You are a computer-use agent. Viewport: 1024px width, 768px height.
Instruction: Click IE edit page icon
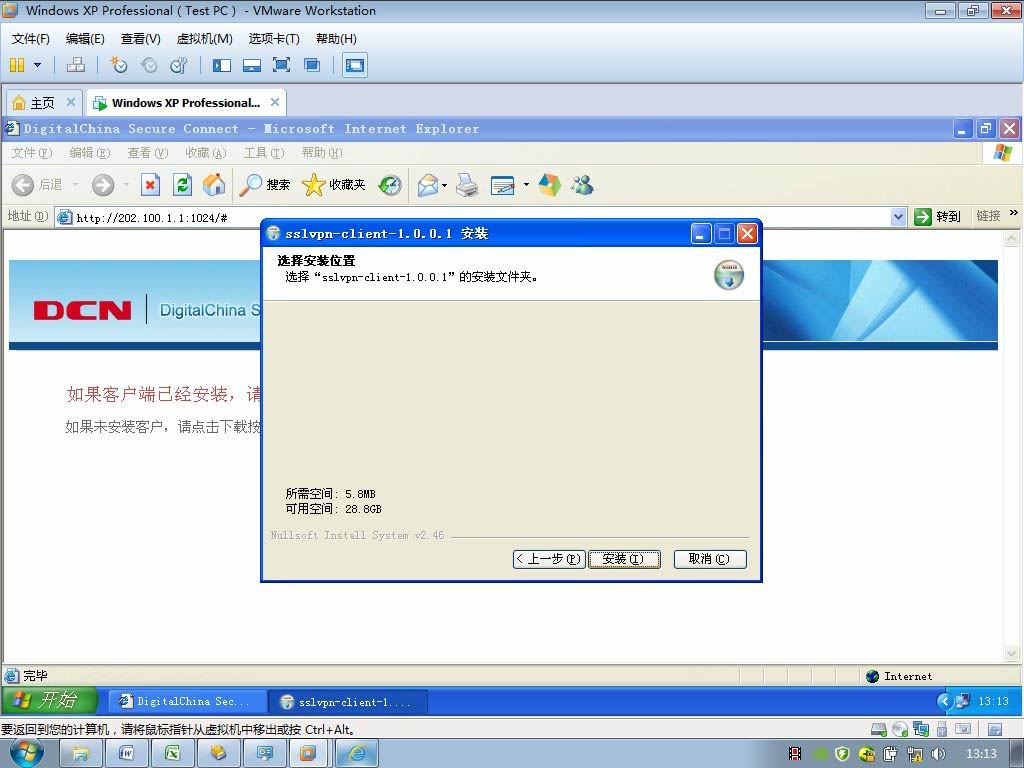(x=503, y=185)
